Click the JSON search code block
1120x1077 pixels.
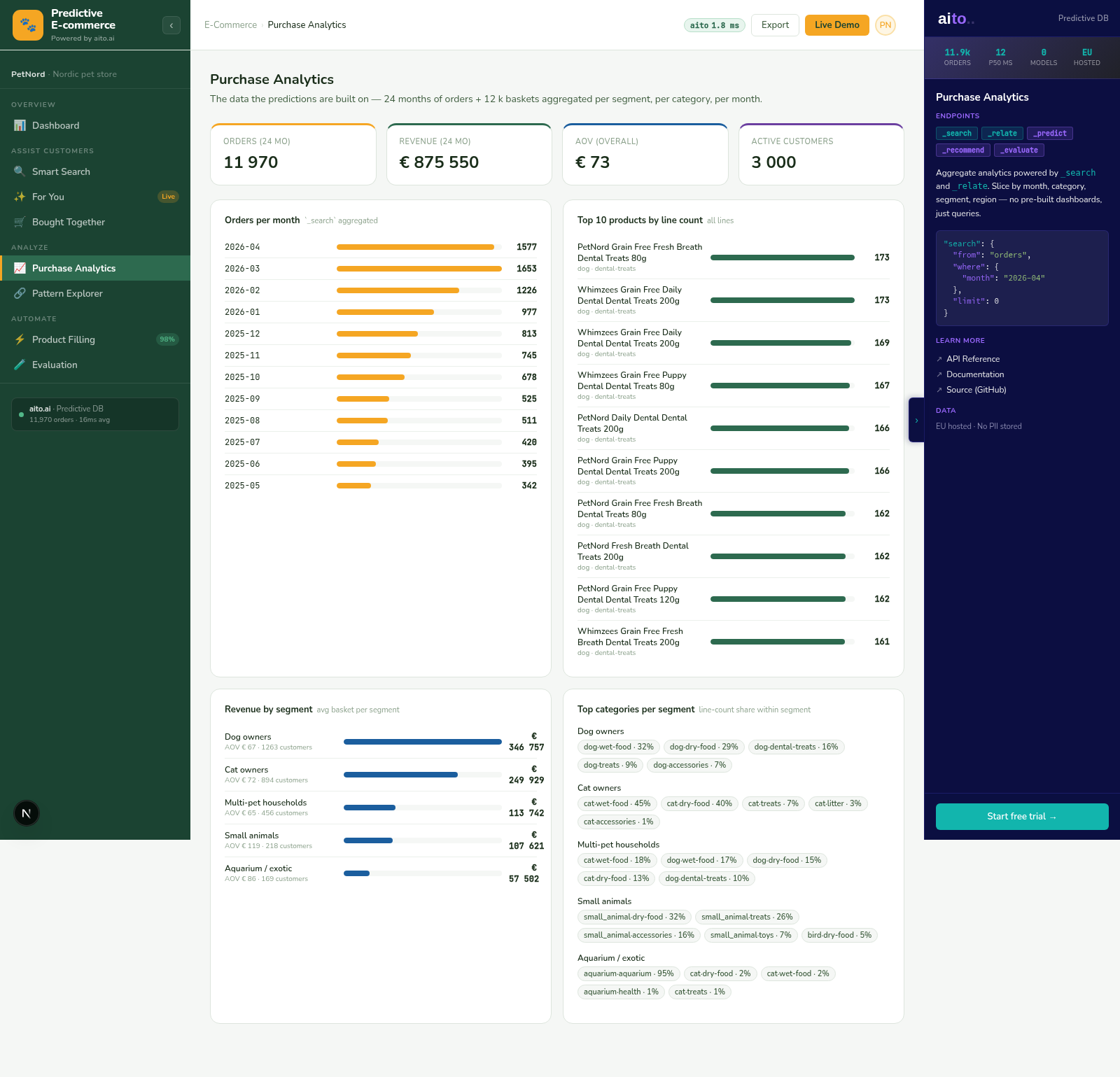1022,279
